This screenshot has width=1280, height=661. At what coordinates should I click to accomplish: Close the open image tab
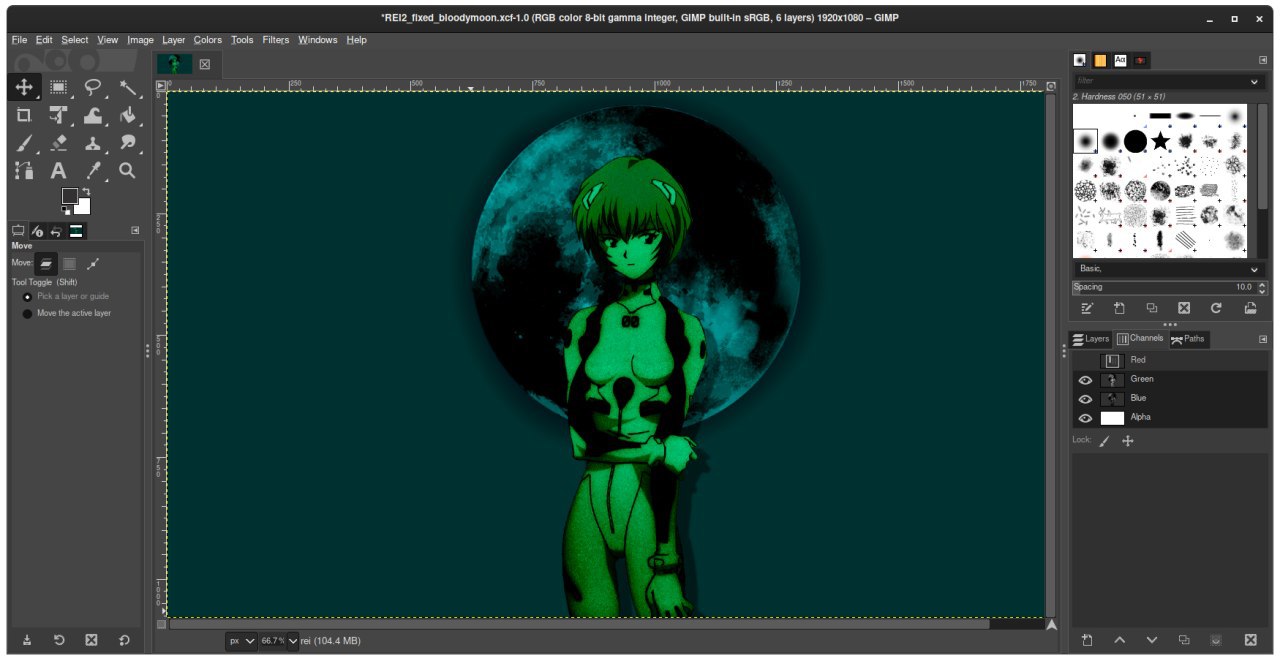coord(205,64)
